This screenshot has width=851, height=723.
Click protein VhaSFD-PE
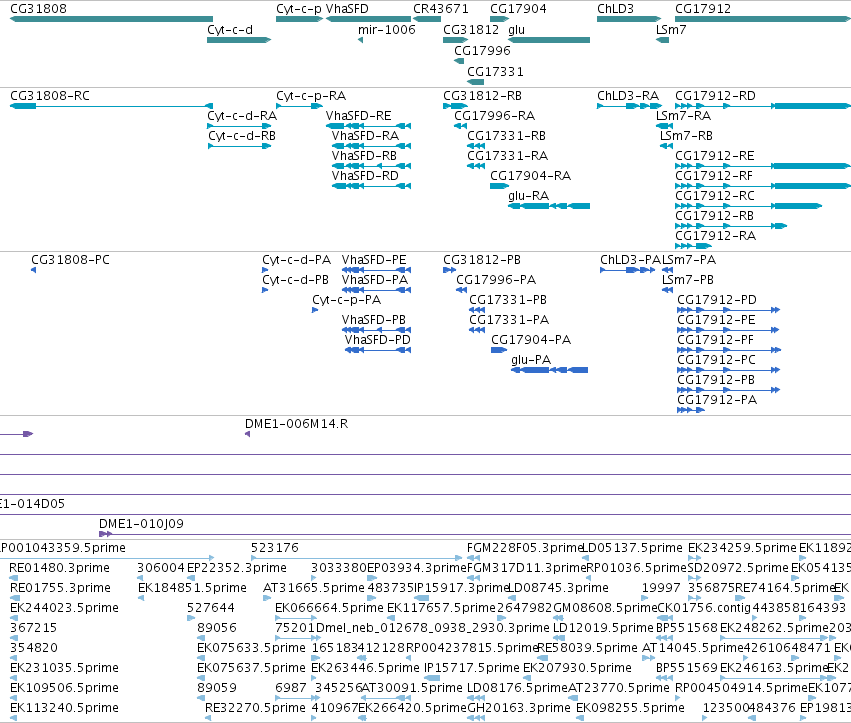click(x=376, y=270)
